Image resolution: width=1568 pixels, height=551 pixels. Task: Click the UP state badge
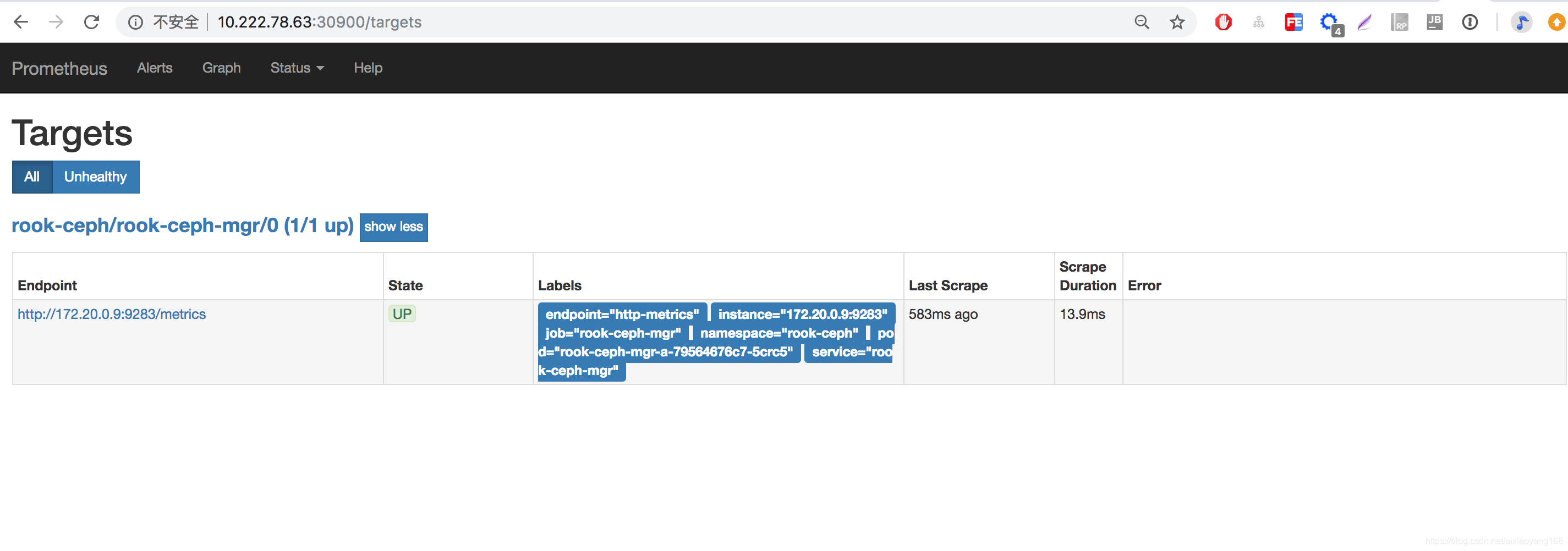click(x=402, y=315)
